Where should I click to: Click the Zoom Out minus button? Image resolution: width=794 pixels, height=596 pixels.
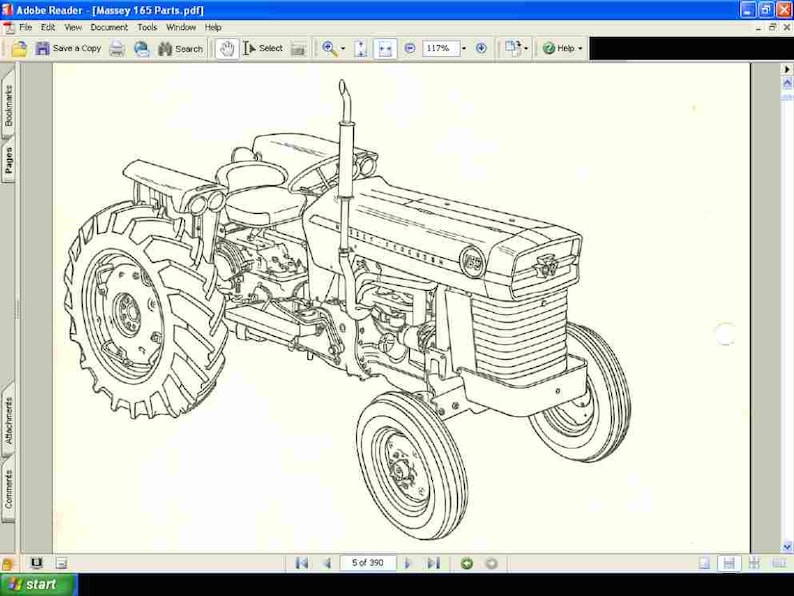pyautogui.click(x=410, y=48)
